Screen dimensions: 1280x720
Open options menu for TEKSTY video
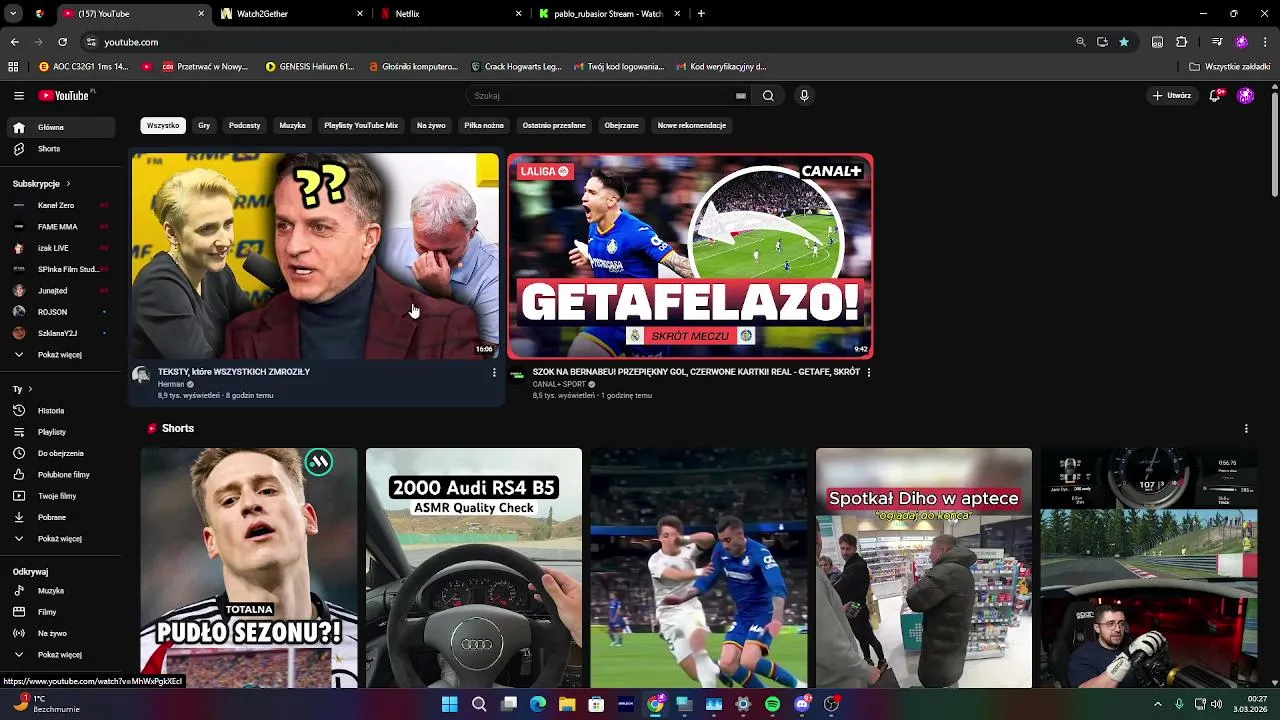(x=493, y=373)
